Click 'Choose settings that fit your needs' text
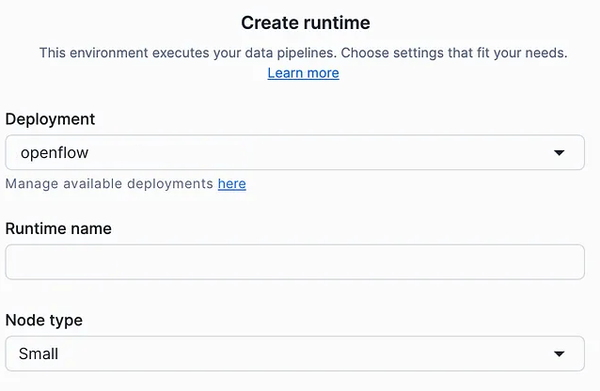The width and height of the screenshot is (600, 391). [x=454, y=53]
